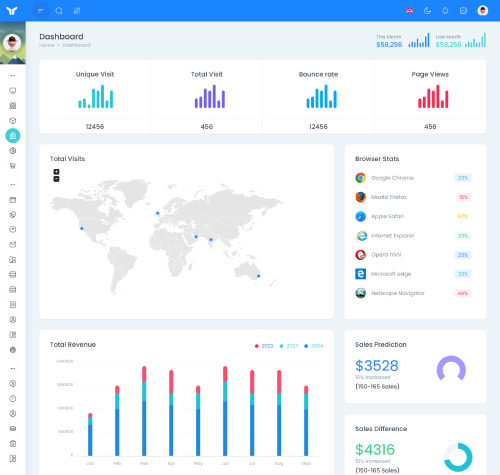
Task: Click the Total Visit purple bar chart
Action: (x=210, y=96)
